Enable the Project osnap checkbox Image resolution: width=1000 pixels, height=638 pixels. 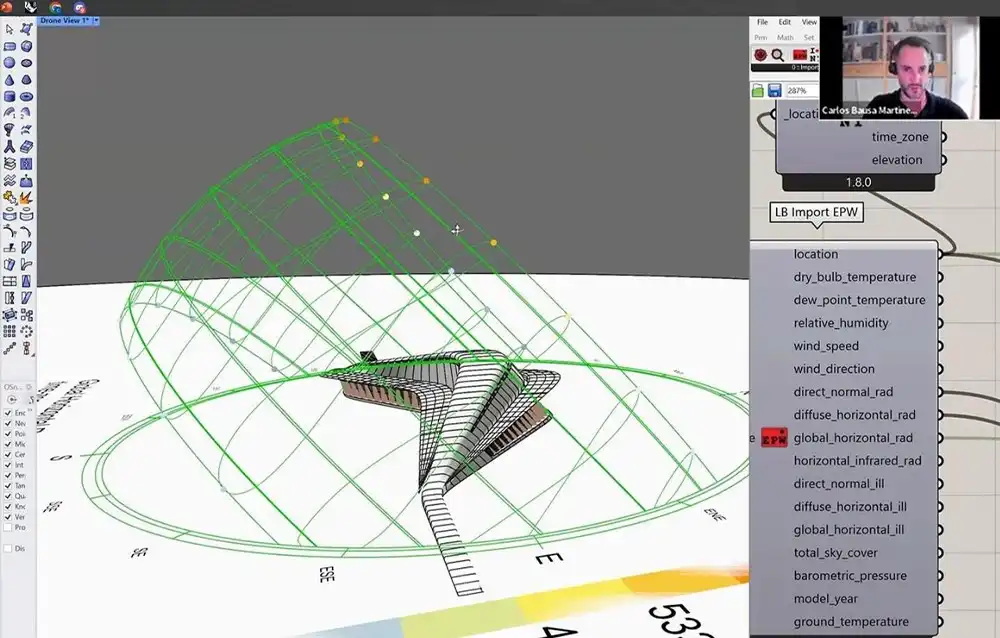(8, 528)
